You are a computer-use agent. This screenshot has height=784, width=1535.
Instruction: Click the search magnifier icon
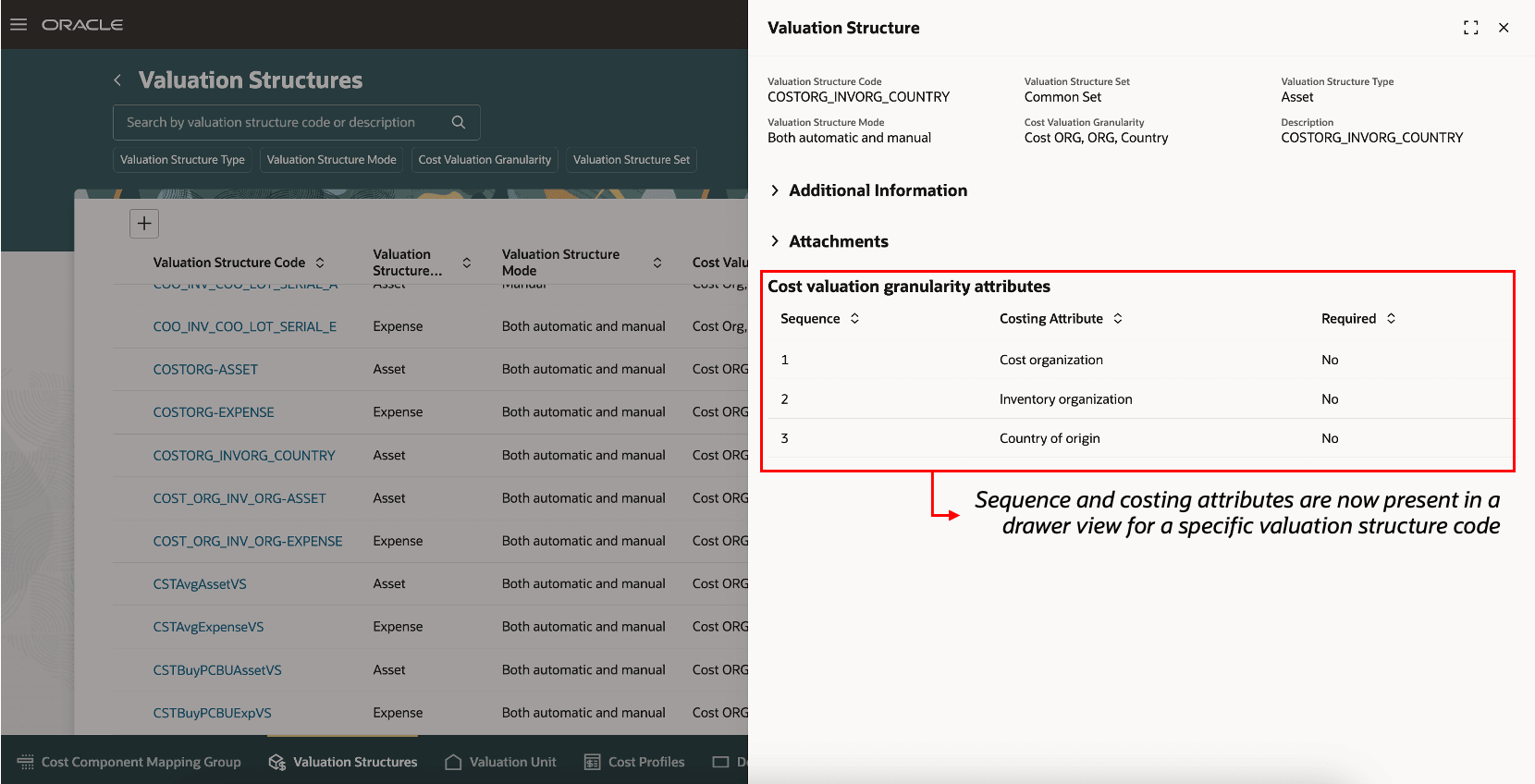[x=459, y=122]
